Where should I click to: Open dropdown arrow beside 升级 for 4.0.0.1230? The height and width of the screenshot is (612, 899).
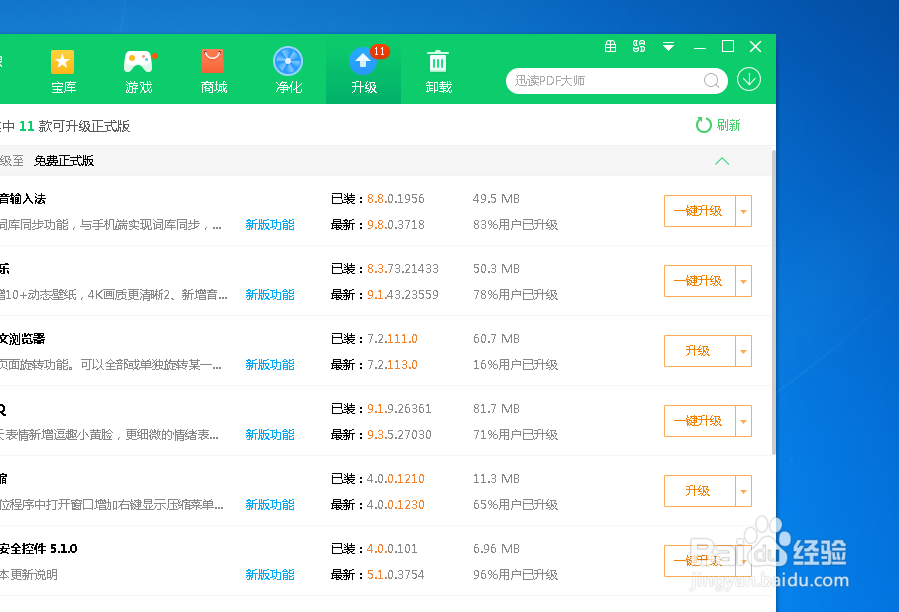pos(743,491)
